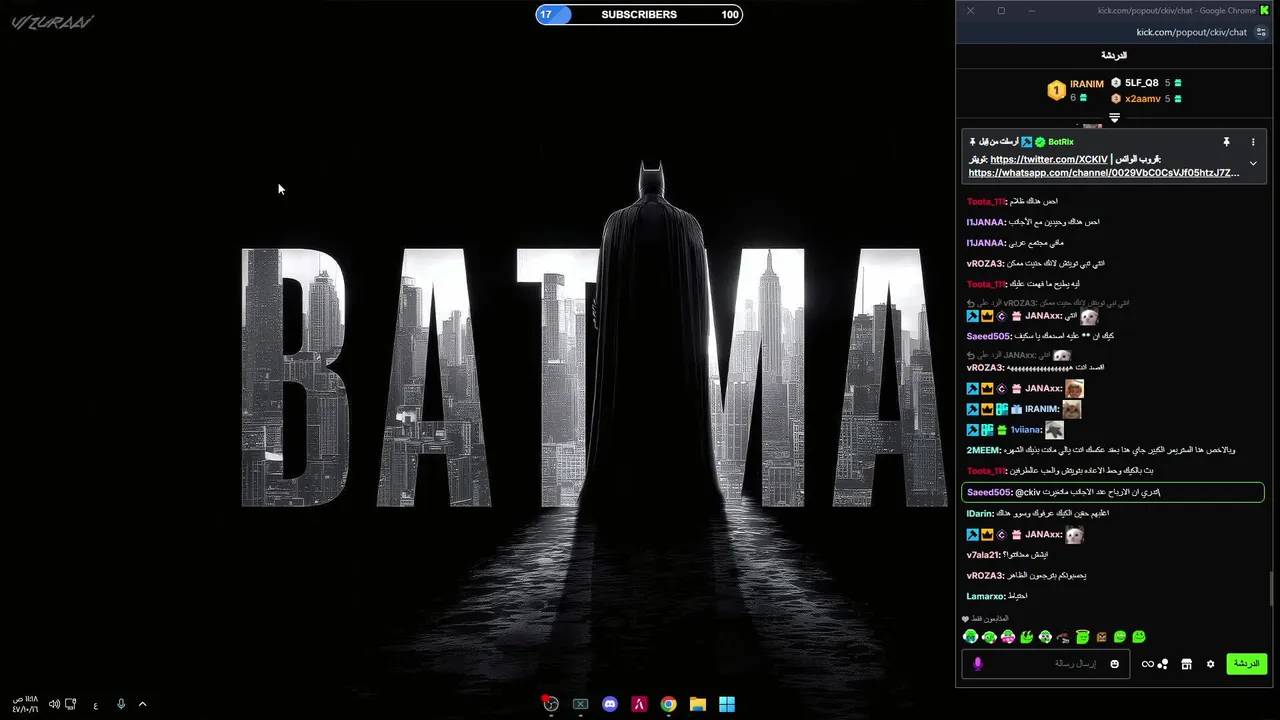Viewport: 1280px width, 720px height.
Task: Open the emote image in 1viiana's message
Action: click(1054, 430)
